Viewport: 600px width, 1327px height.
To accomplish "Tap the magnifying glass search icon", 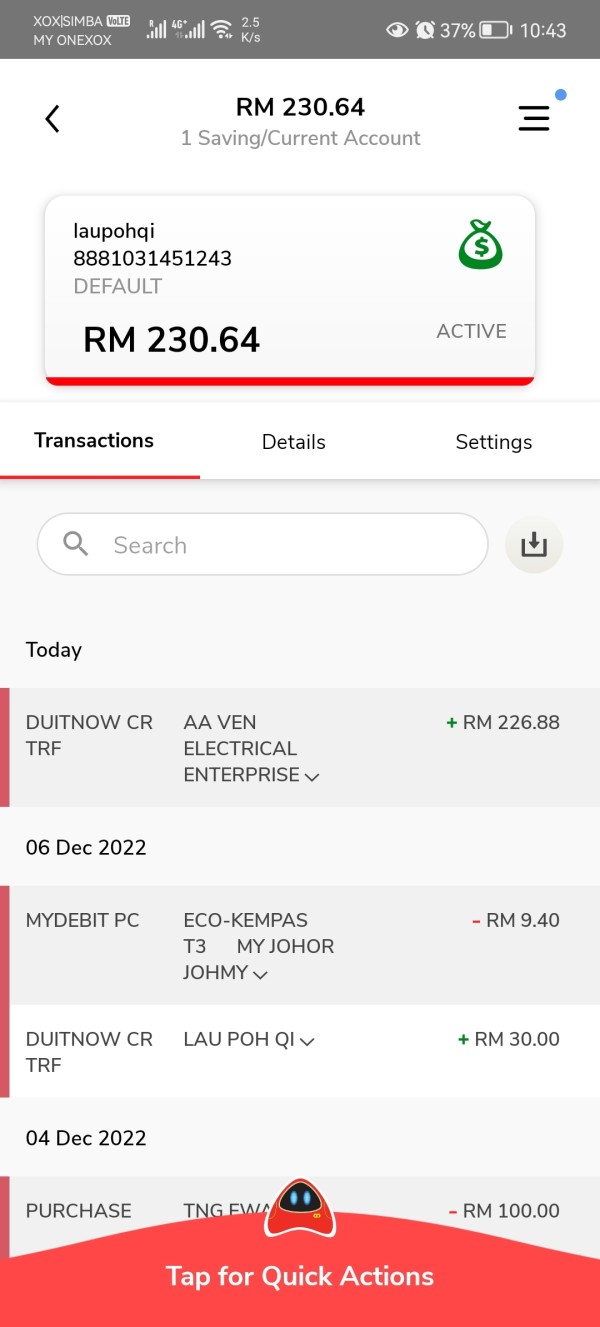I will 76,544.
